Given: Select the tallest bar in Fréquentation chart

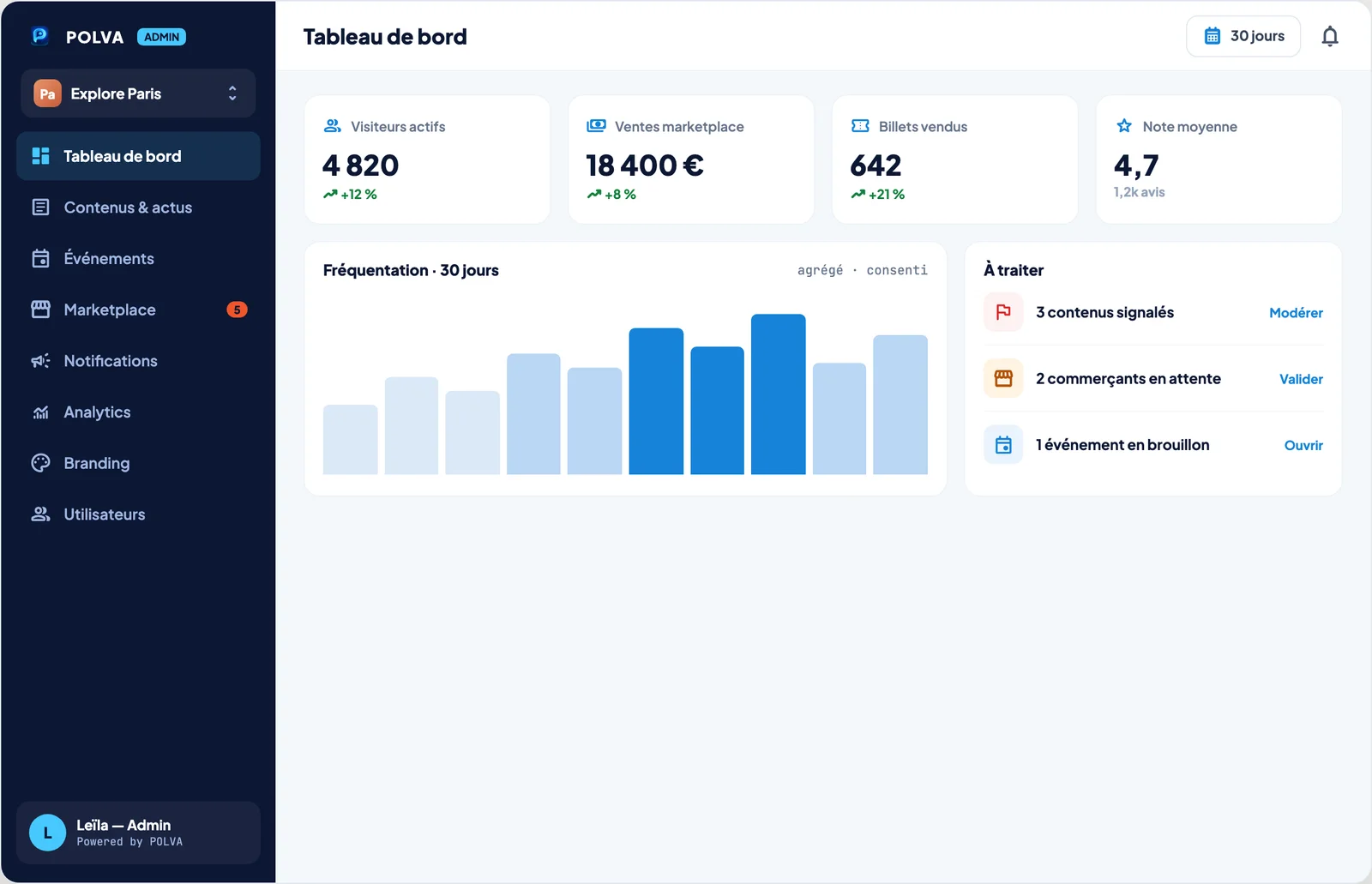Looking at the screenshot, I should pos(778,394).
